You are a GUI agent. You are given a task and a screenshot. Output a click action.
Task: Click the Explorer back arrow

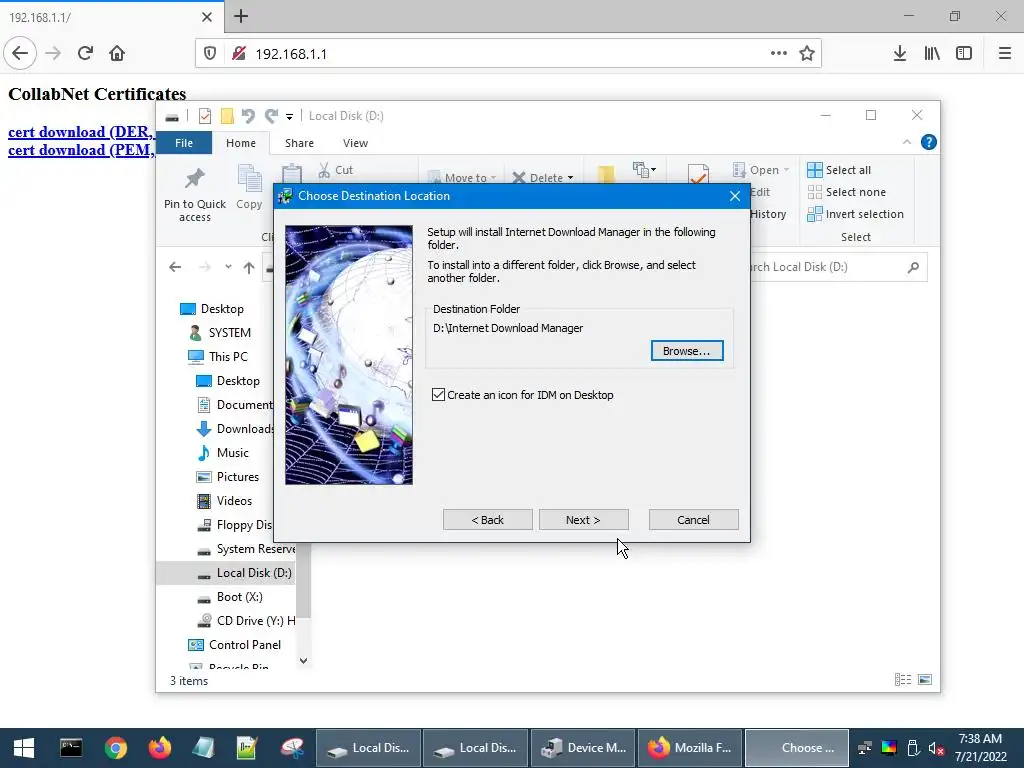click(x=175, y=267)
